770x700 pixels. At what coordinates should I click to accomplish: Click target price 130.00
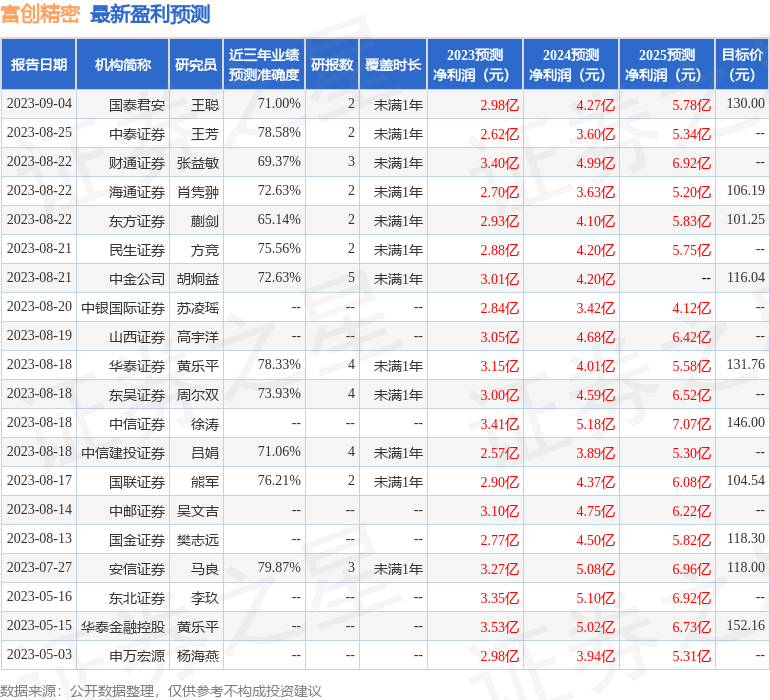point(745,104)
